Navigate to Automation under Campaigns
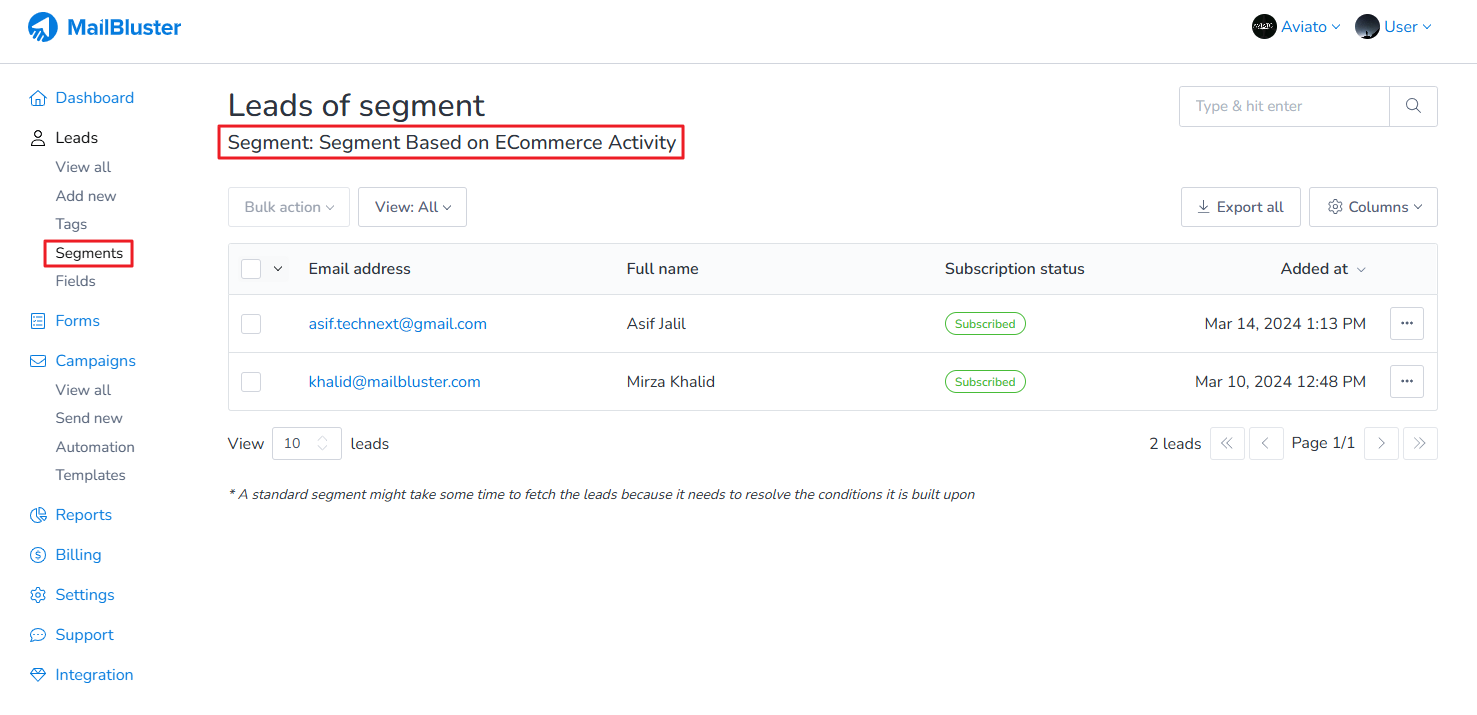 [x=95, y=447]
